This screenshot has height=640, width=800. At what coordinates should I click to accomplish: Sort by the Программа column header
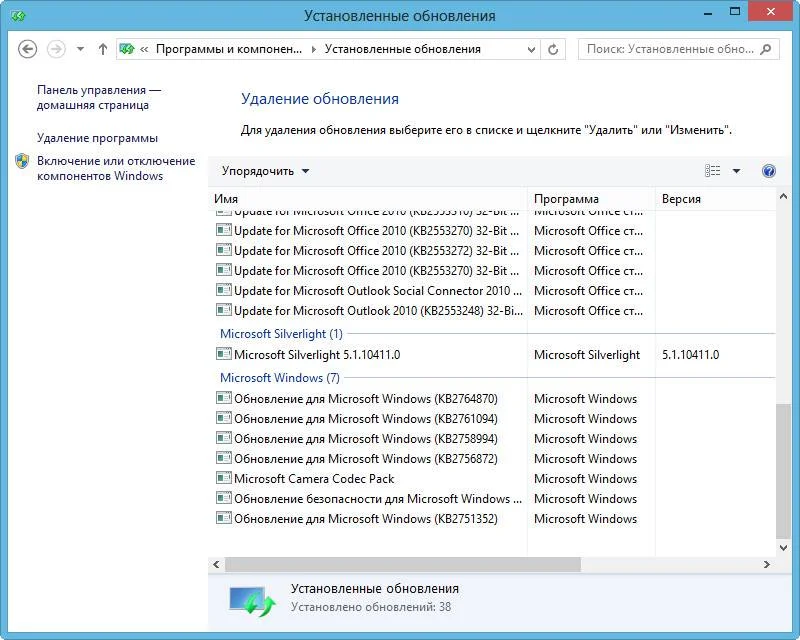[591, 199]
